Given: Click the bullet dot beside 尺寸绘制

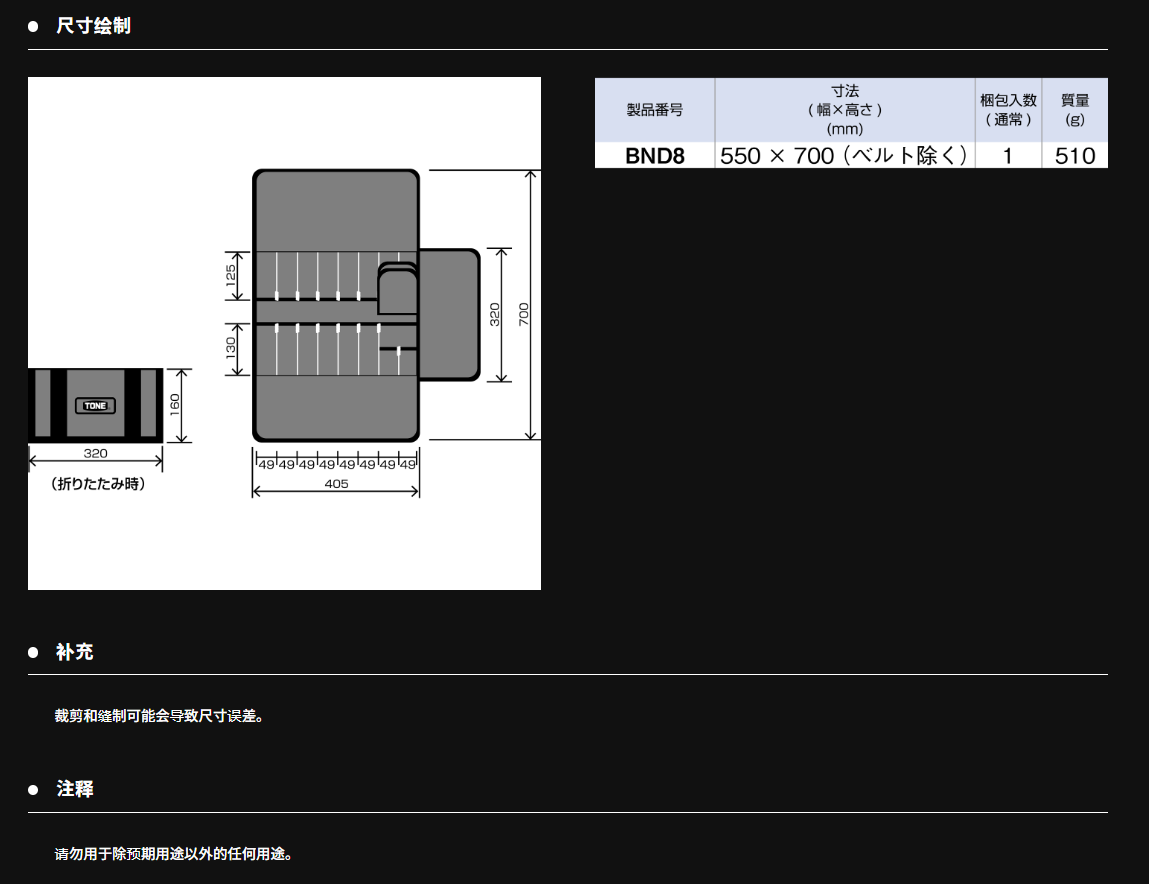Looking at the screenshot, I should 33,26.
